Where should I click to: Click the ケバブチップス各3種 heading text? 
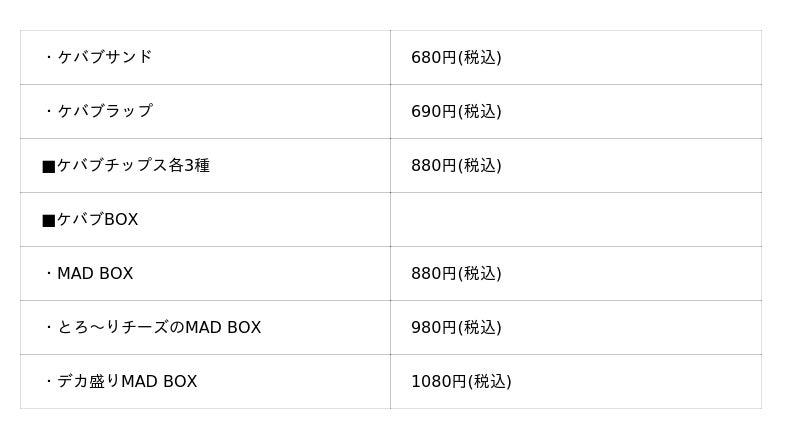pos(133,165)
